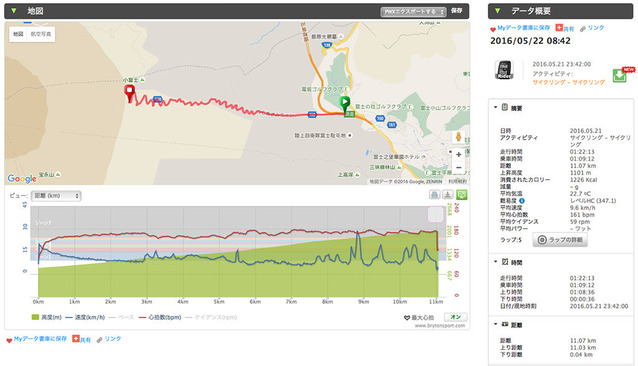Open the 距離 (km) view dropdown
The height and width of the screenshot is (366, 638).
click(56, 196)
